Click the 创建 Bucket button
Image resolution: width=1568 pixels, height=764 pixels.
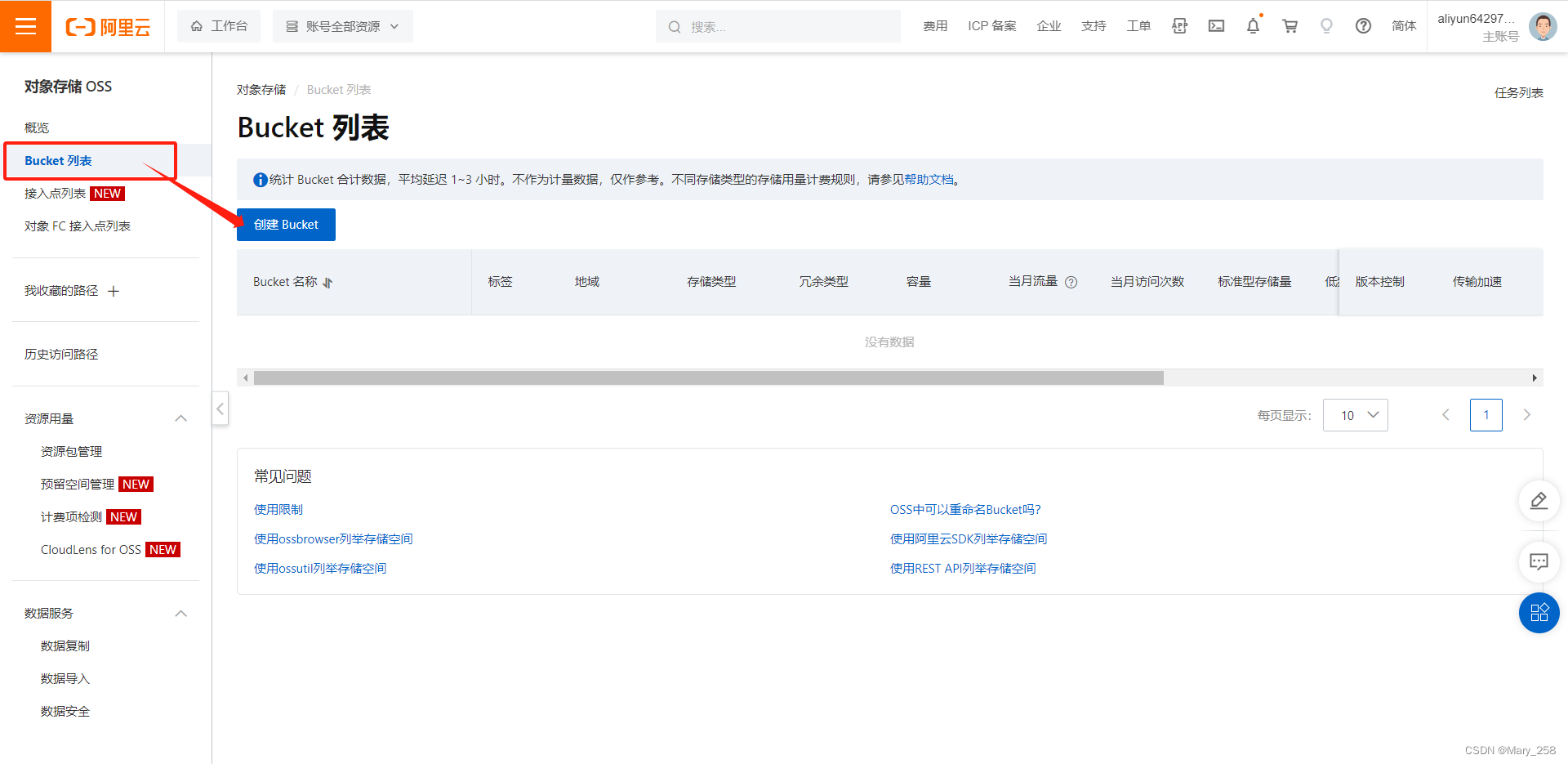click(x=286, y=224)
